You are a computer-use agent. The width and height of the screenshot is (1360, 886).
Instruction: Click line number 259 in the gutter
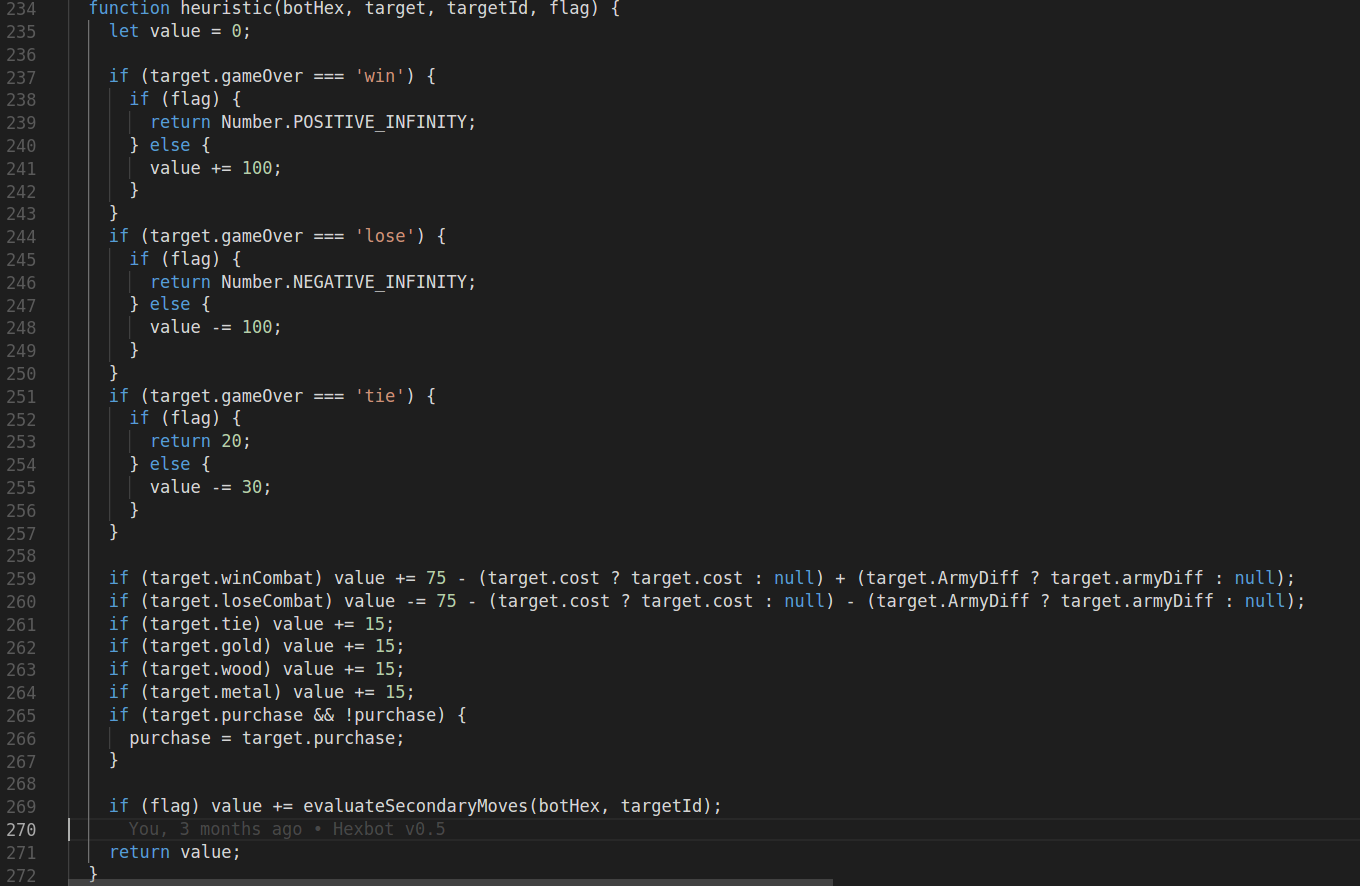click(21, 579)
